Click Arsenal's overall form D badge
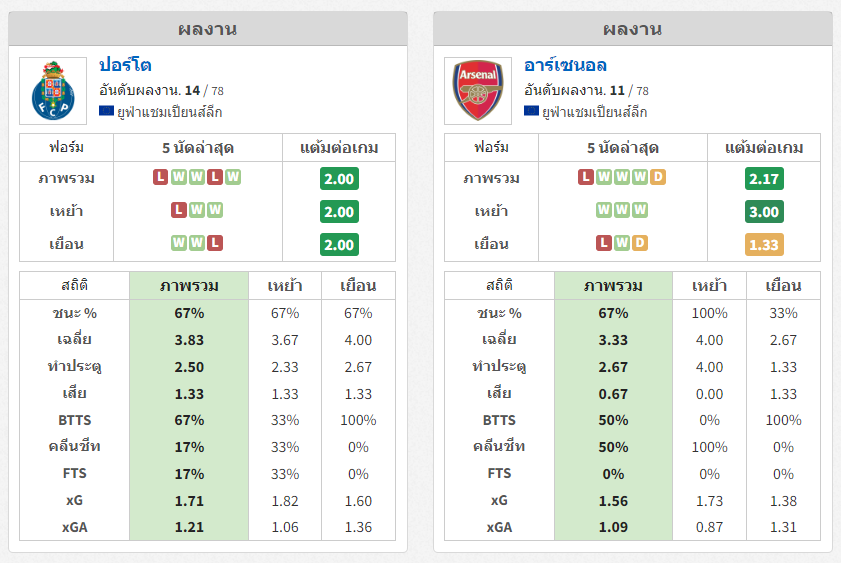 pos(658,177)
